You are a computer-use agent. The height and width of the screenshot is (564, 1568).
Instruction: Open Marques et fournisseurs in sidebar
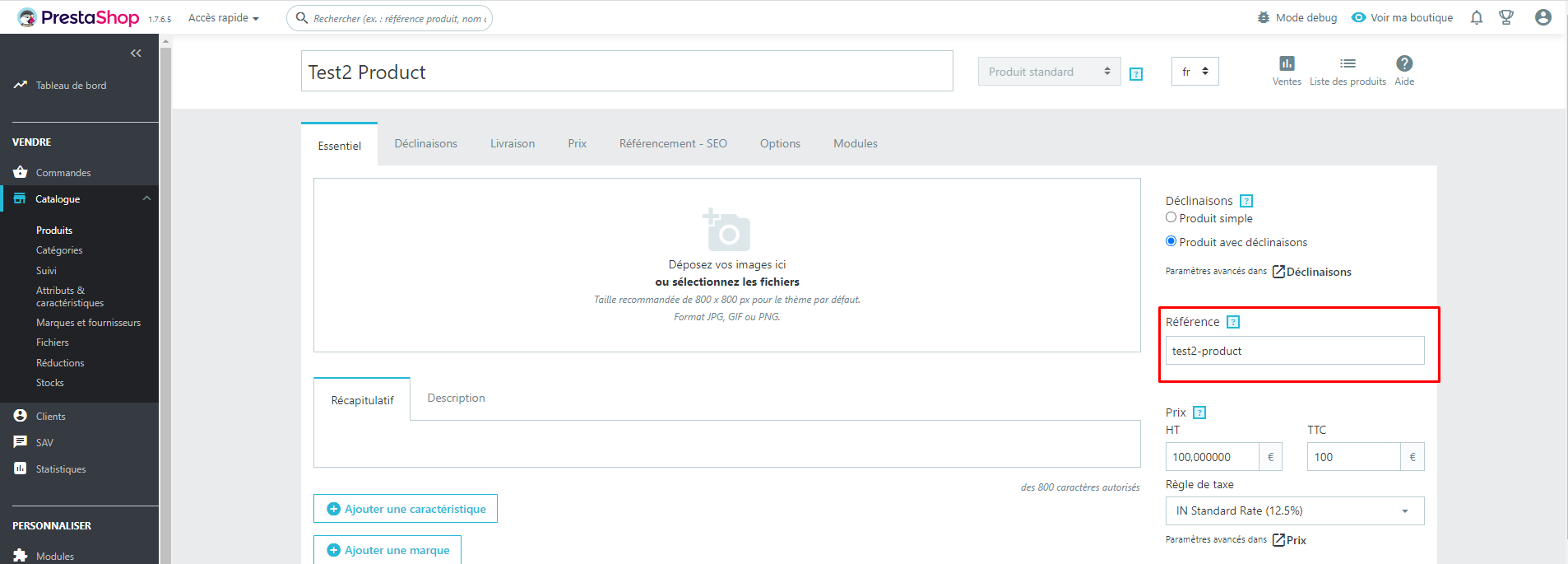(x=88, y=323)
